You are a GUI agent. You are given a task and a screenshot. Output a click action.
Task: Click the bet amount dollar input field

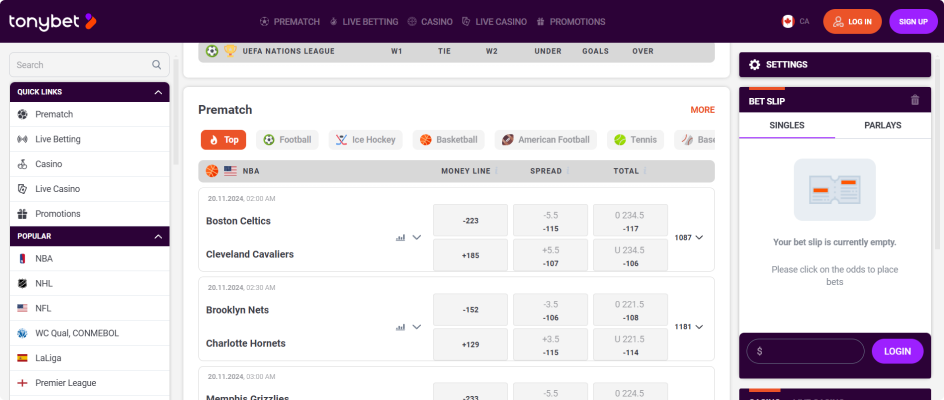[x=806, y=351]
